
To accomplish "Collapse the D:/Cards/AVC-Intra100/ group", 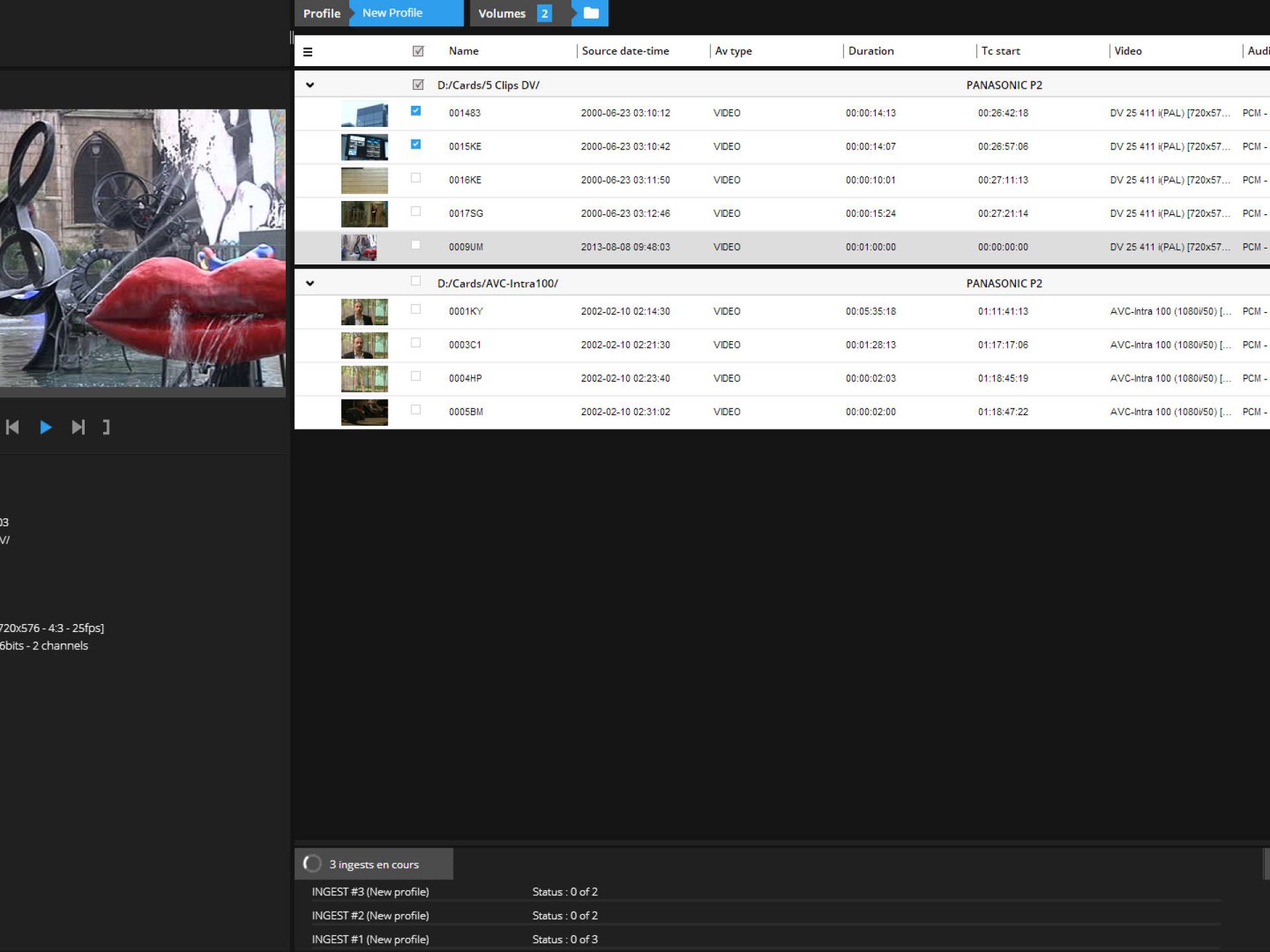I will 310,283.
